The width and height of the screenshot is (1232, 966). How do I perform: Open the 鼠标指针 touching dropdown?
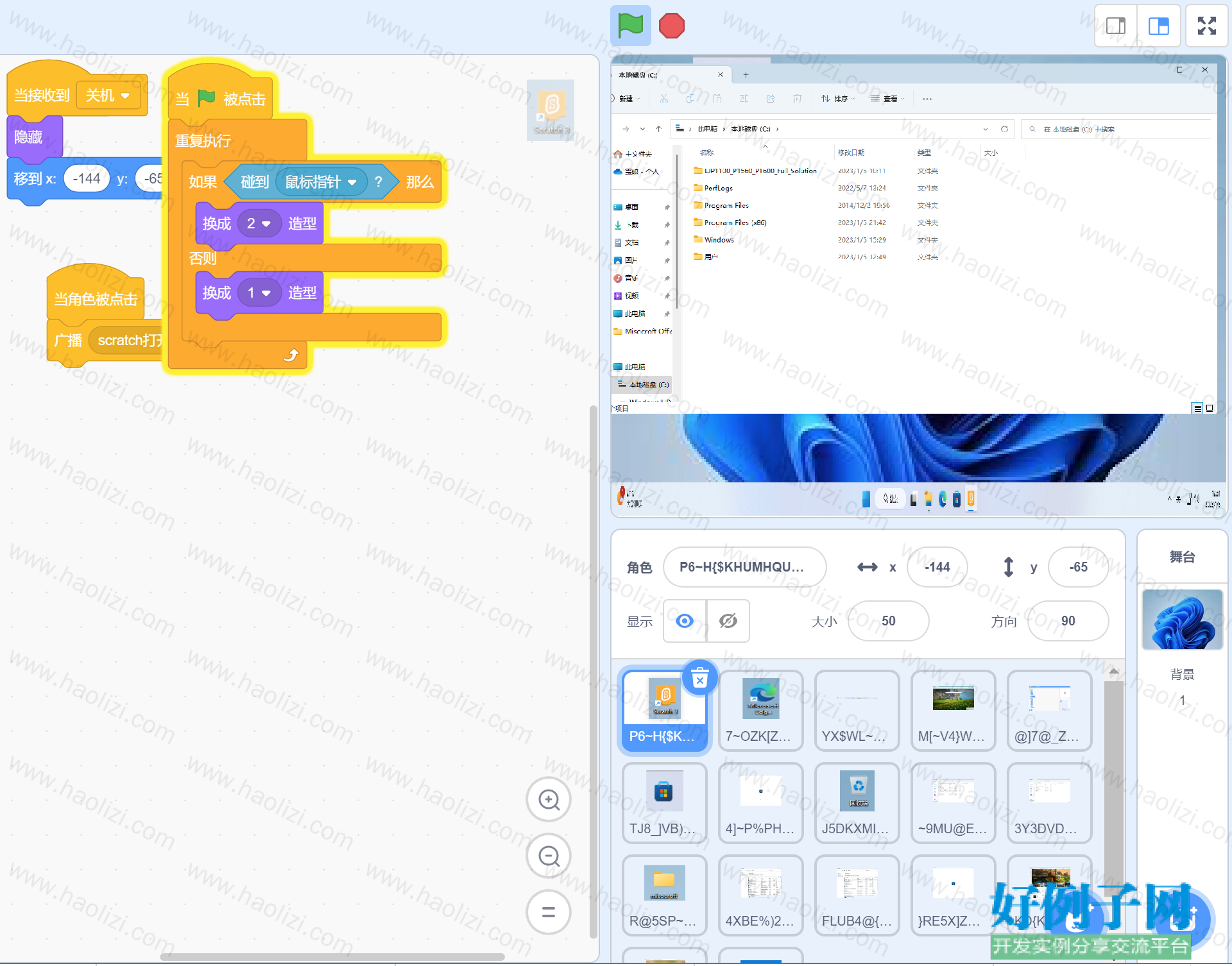pyautogui.click(x=321, y=182)
